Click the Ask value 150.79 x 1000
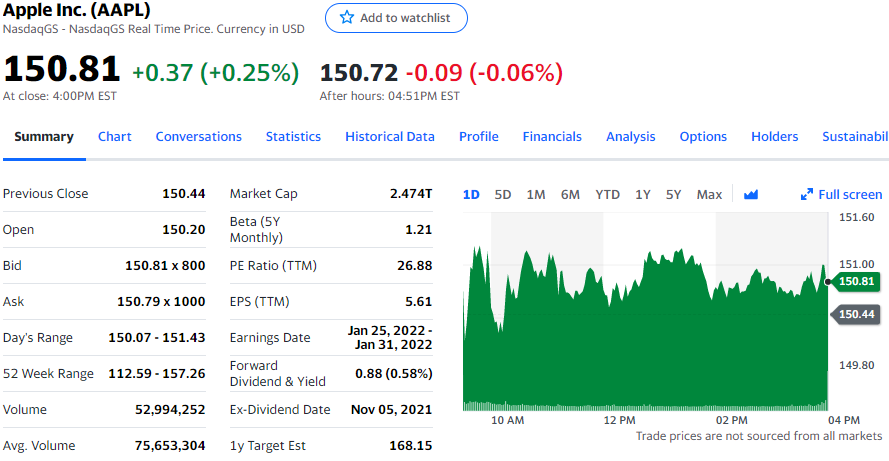Viewport: 889px width, 461px height. coord(161,302)
